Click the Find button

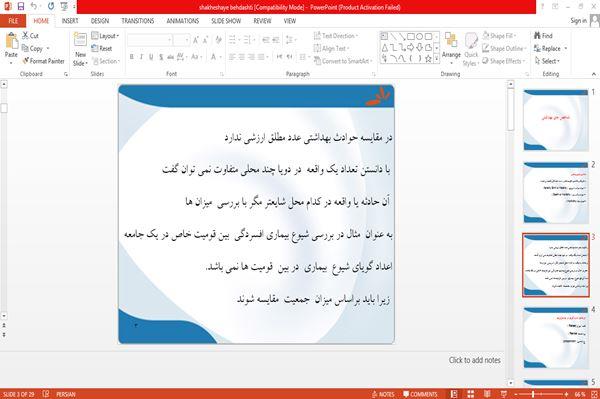tap(543, 36)
